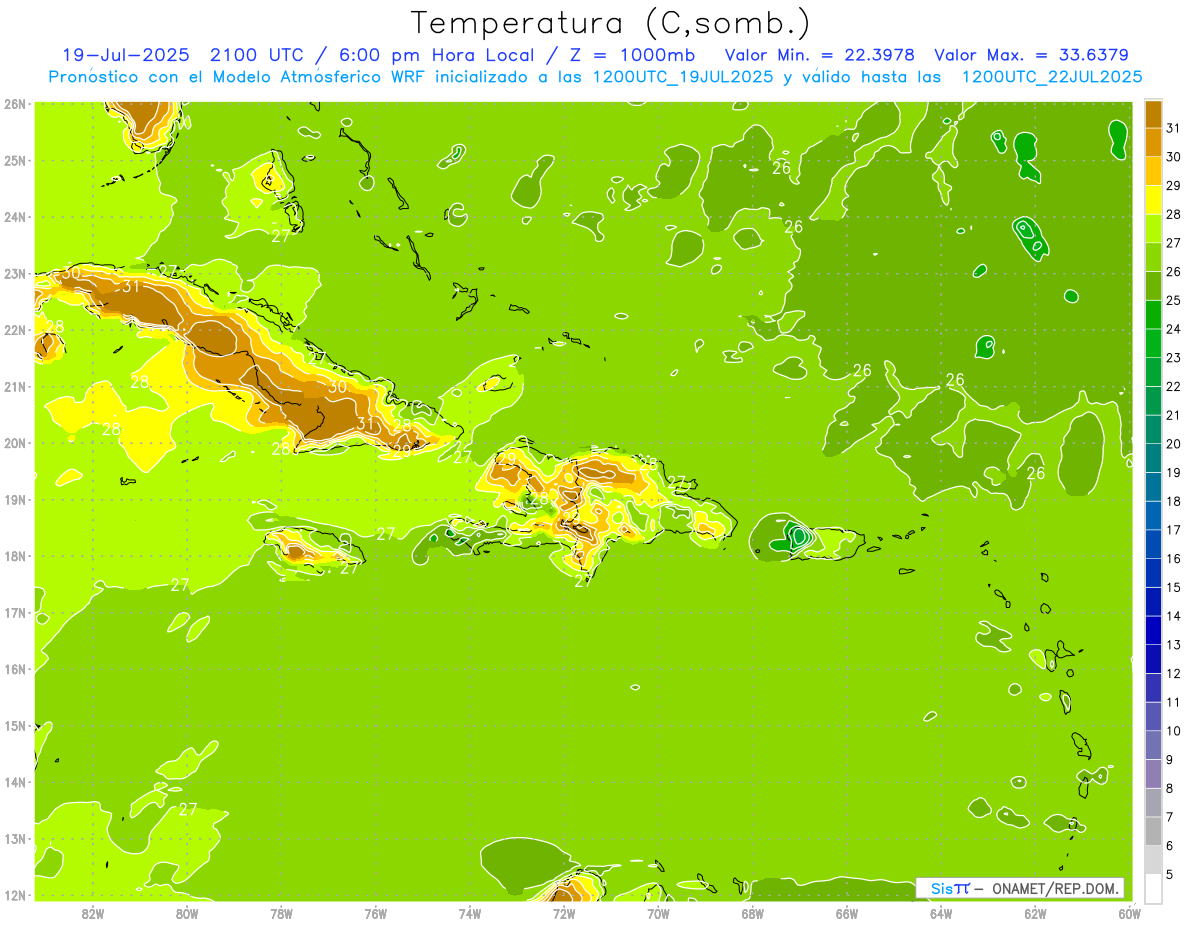
Task: Click the dark brown top legend swatch above 31
Action: tap(1153, 114)
